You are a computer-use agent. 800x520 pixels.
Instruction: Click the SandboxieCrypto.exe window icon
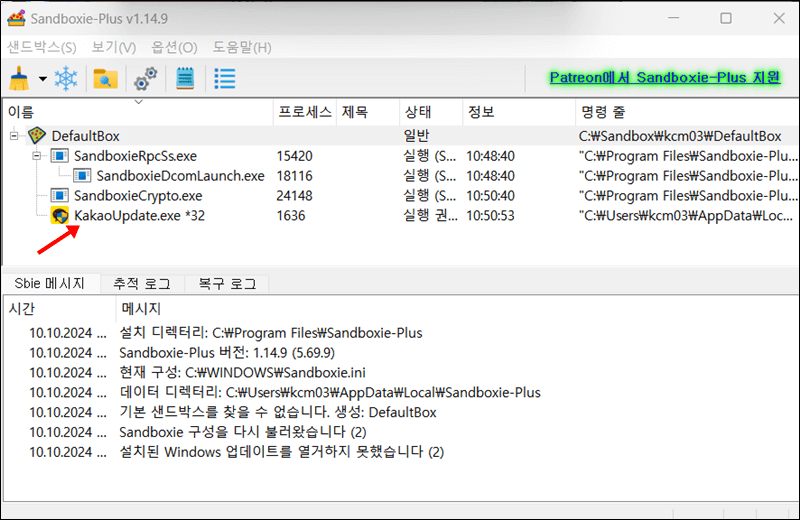pos(60,195)
